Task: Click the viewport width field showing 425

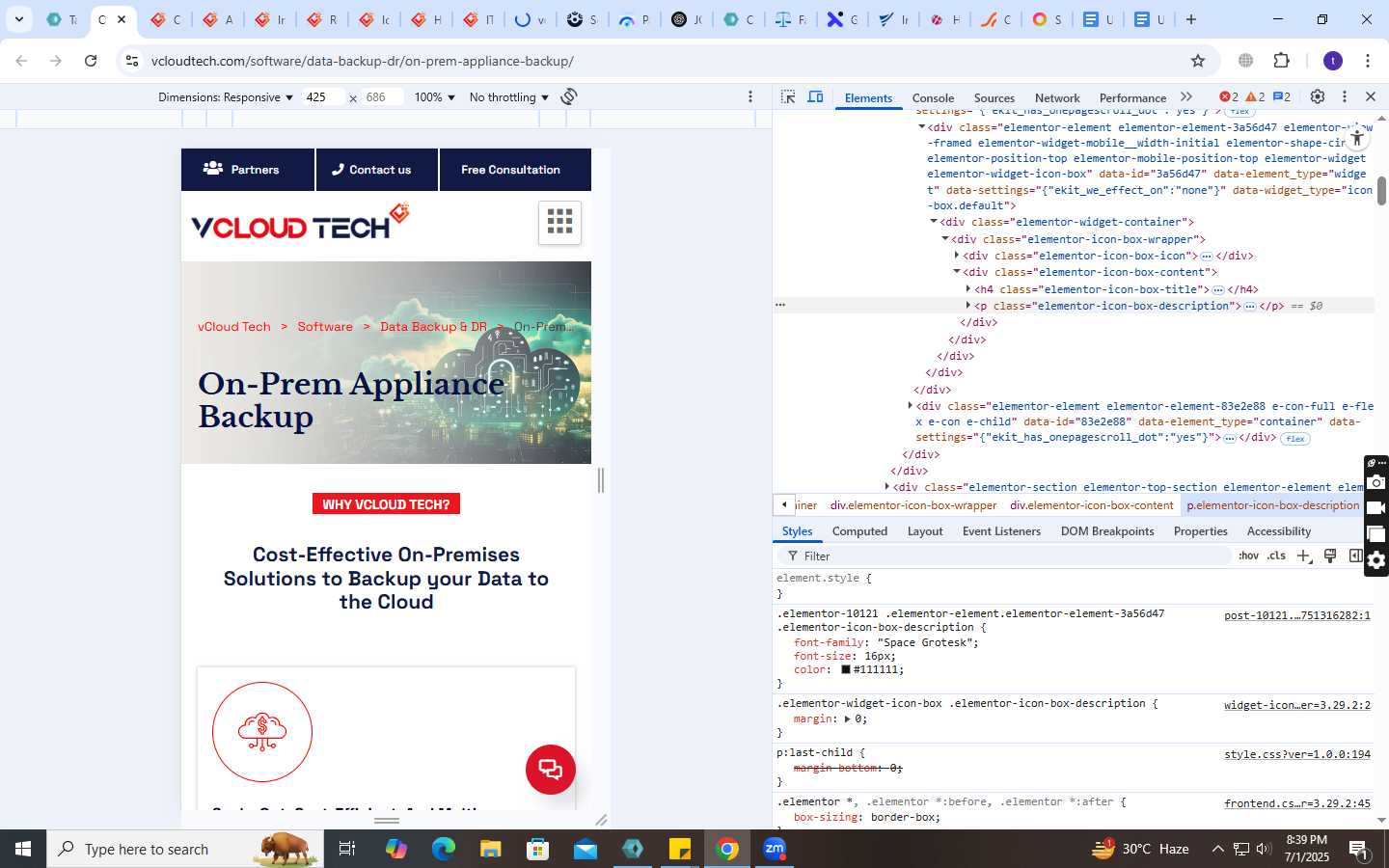Action: 323,97
